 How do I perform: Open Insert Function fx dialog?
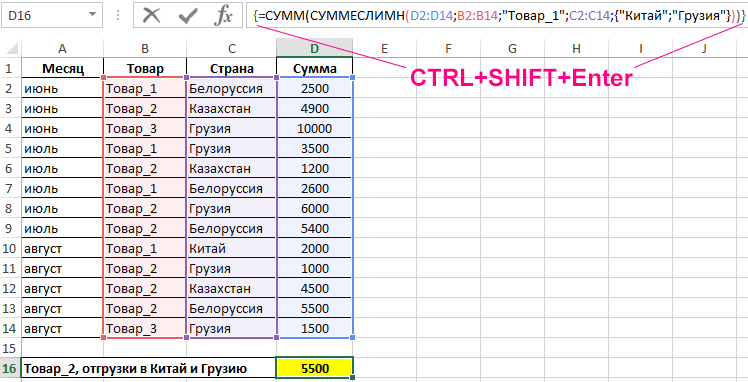tap(222, 17)
